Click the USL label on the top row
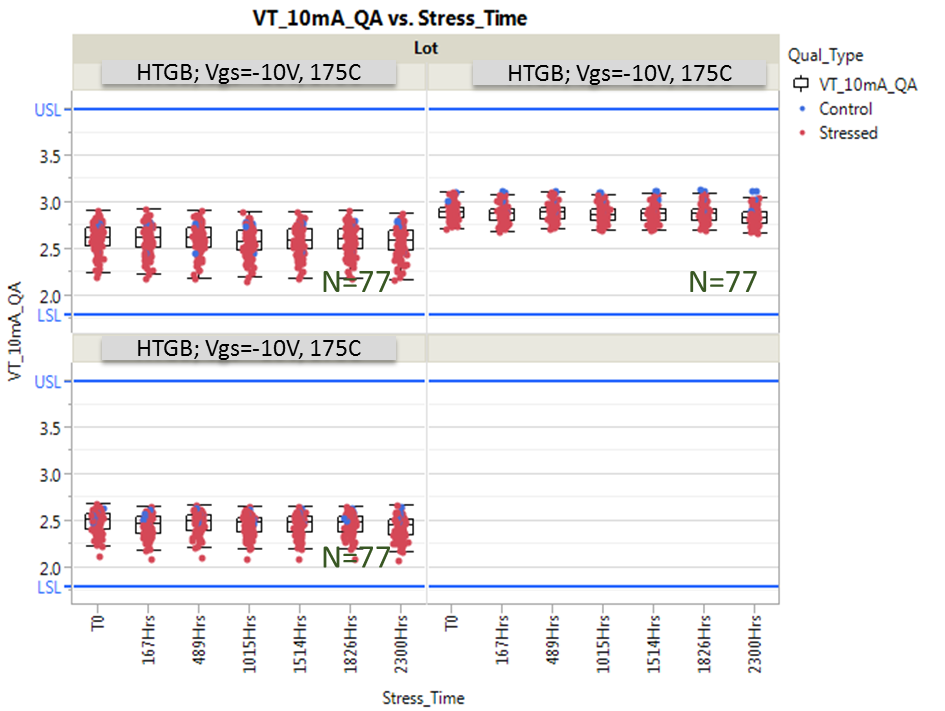Viewport: 945px width, 711px height. pyautogui.click(x=47, y=109)
